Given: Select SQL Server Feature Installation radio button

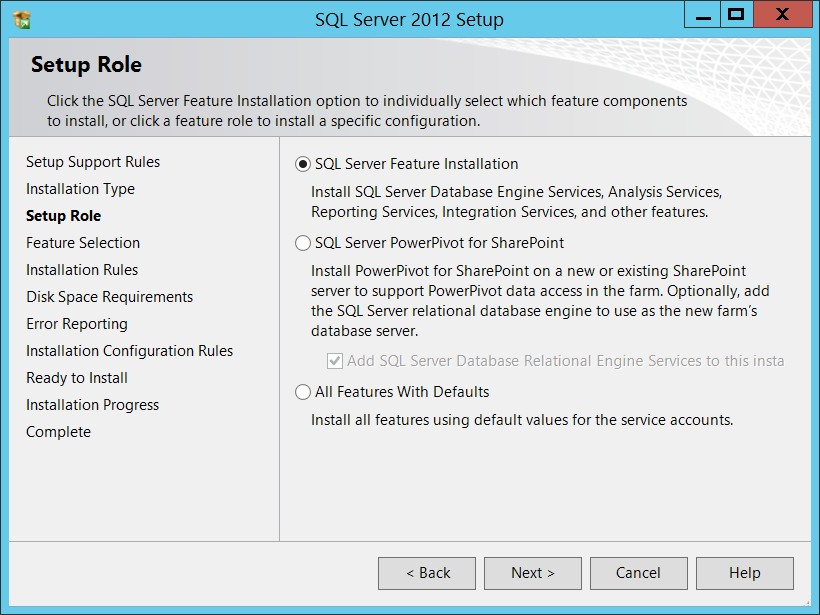Looking at the screenshot, I should [303, 164].
